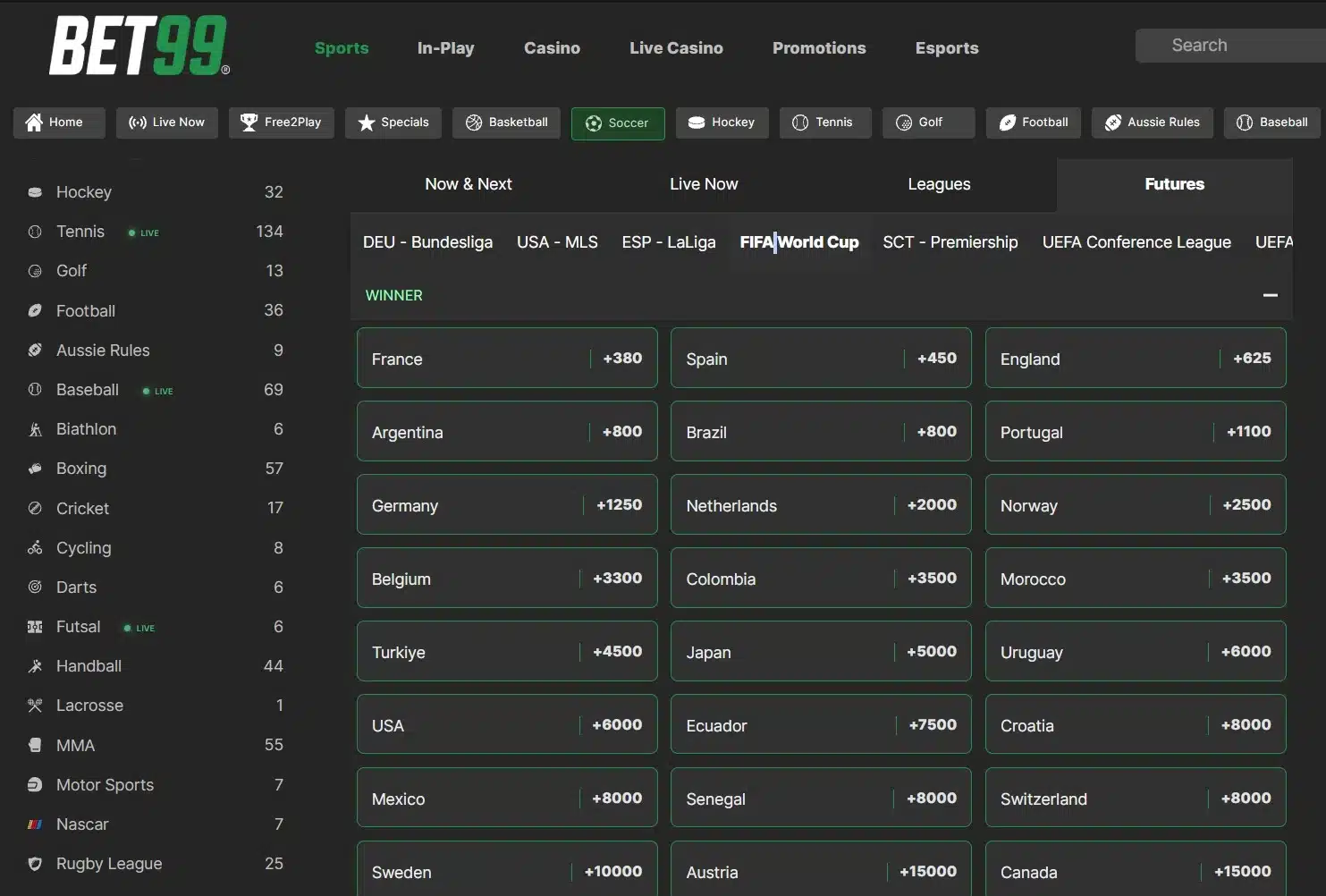
Task: Open the Sports main menu
Action: click(342, 48)
